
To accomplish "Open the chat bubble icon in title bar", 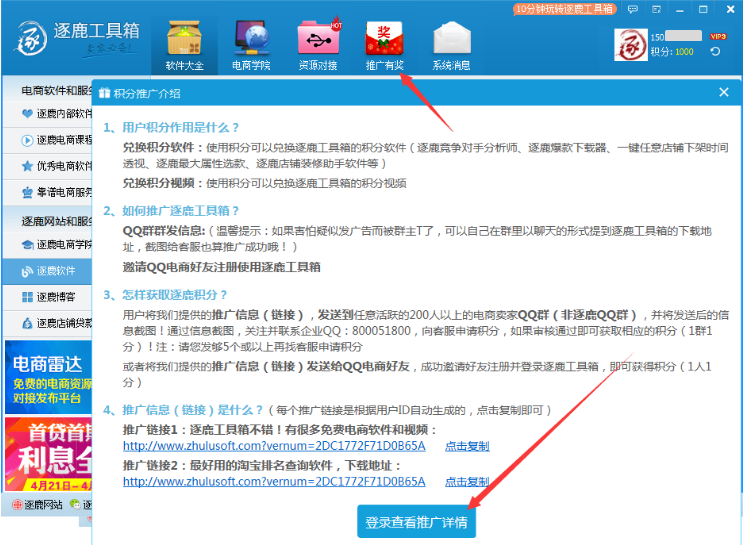I will (x=632, y=9).
